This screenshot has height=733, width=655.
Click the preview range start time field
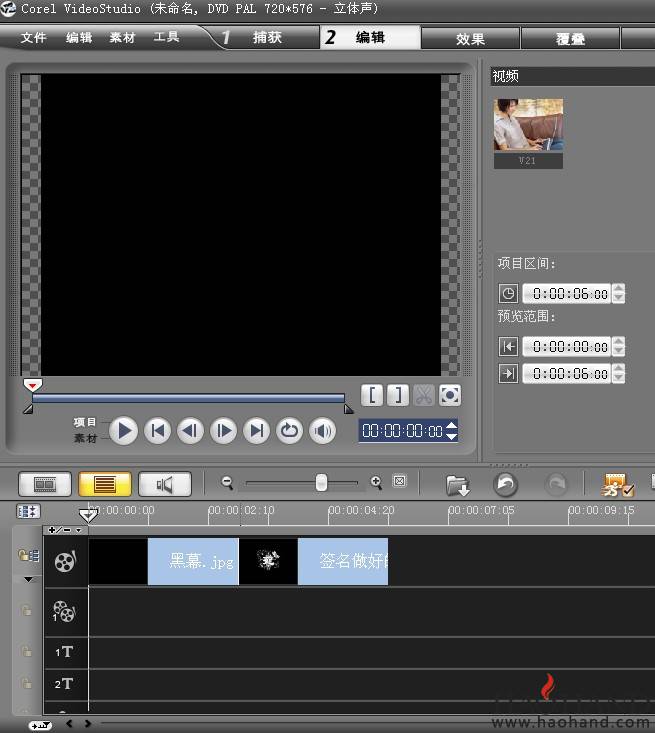click(x=567, y=346)
